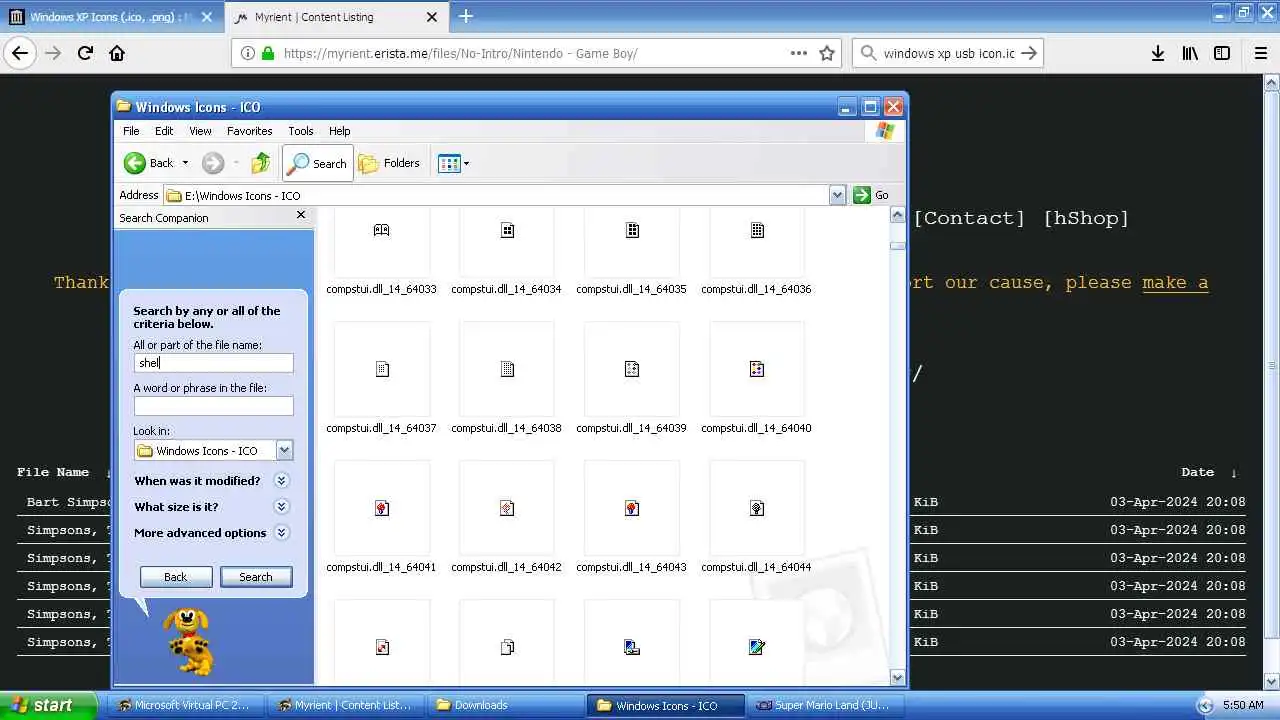Go to browser home page
Image resolution: width=1280 pixels, height=720 pixels.
117,53
